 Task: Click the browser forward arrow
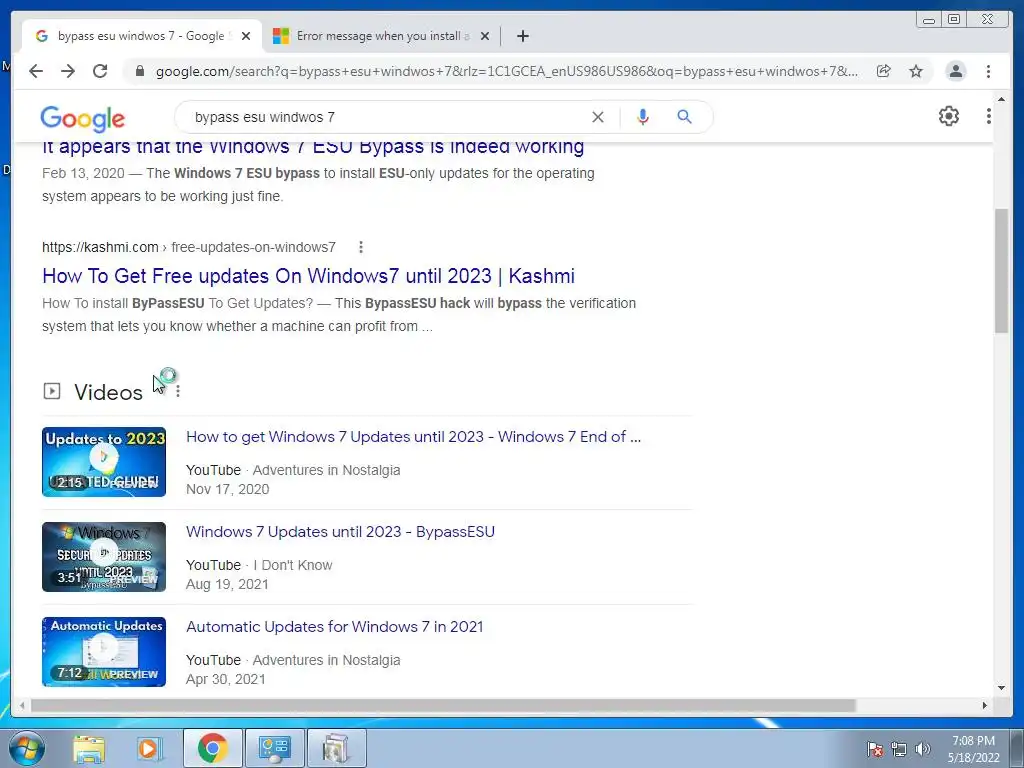pyautogui.click(x=68, y=71)
